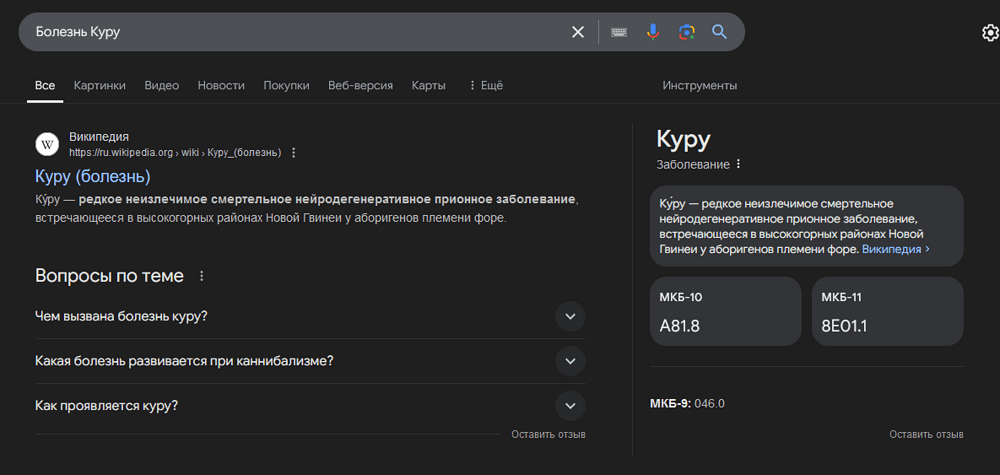This screenshot has width=1000, height=475.
Task: Switch to the Новости tab
Action: (x=221, y=85)
